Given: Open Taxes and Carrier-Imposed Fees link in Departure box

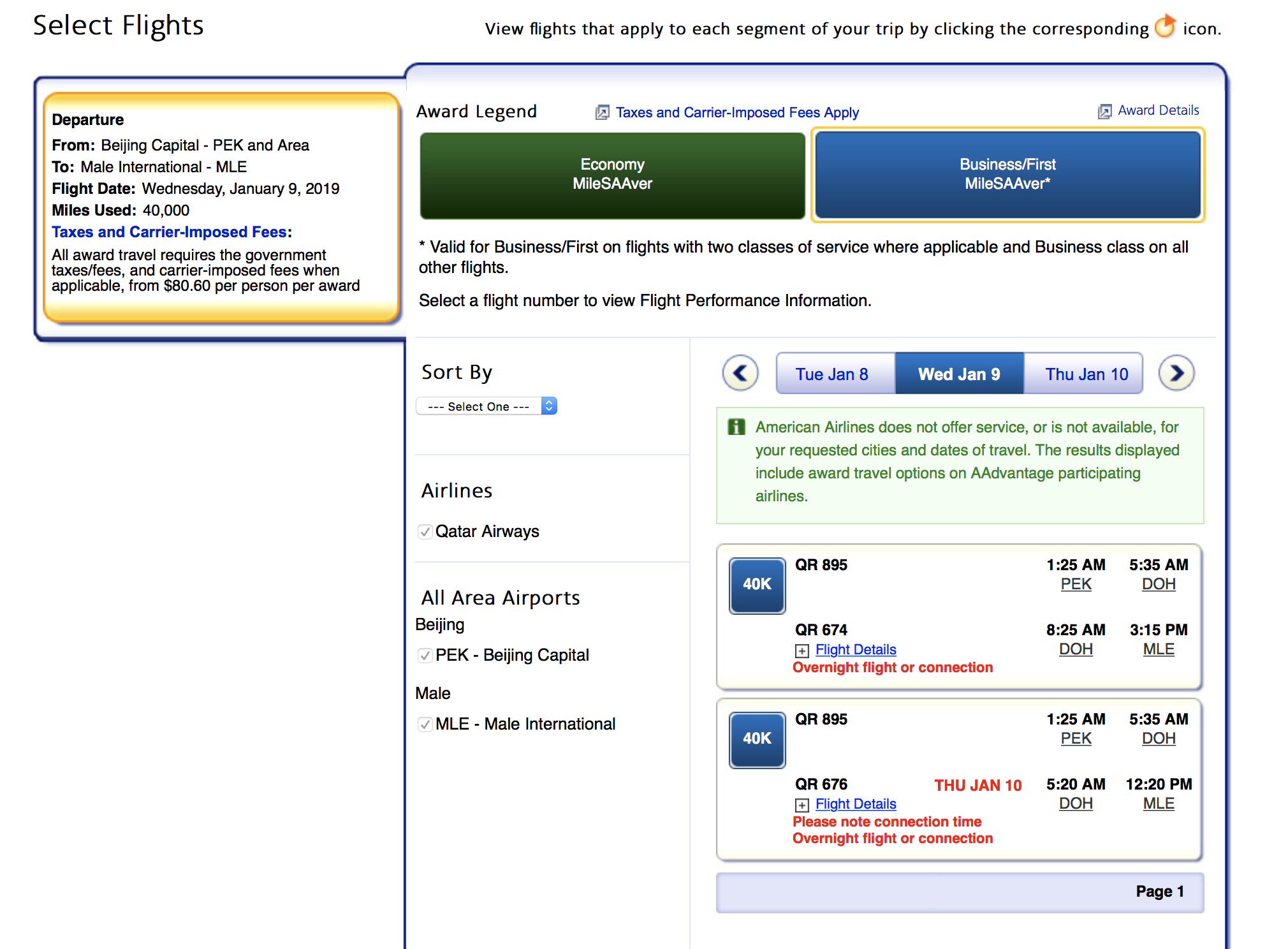Looking at the screenshot, I should tap(169, 232).
